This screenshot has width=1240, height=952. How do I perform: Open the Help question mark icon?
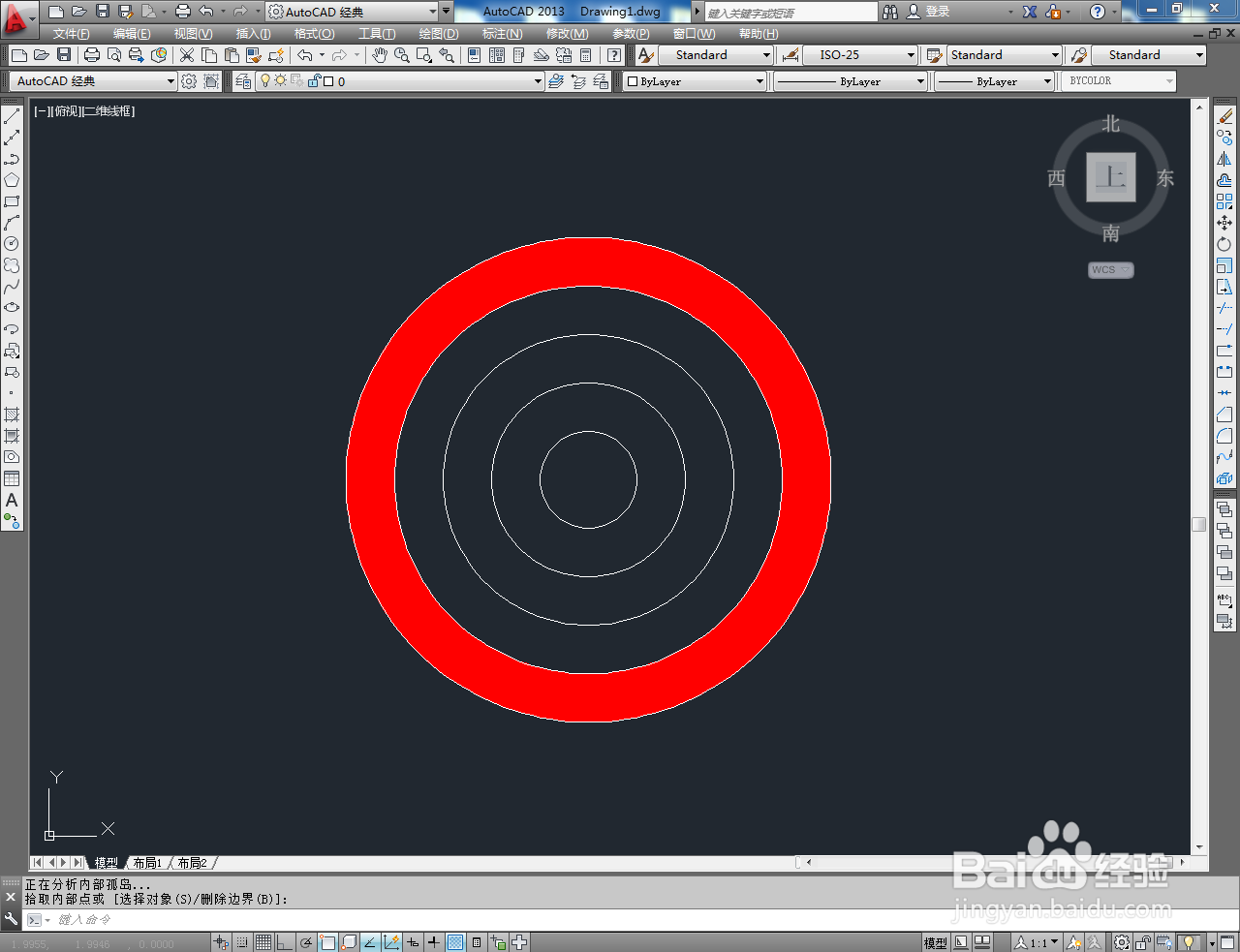(614, 55)
